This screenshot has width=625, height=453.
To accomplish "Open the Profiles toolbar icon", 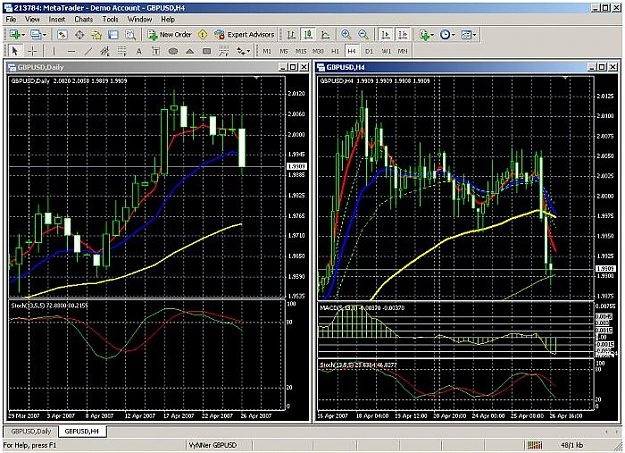I will [x=36, y=35].
